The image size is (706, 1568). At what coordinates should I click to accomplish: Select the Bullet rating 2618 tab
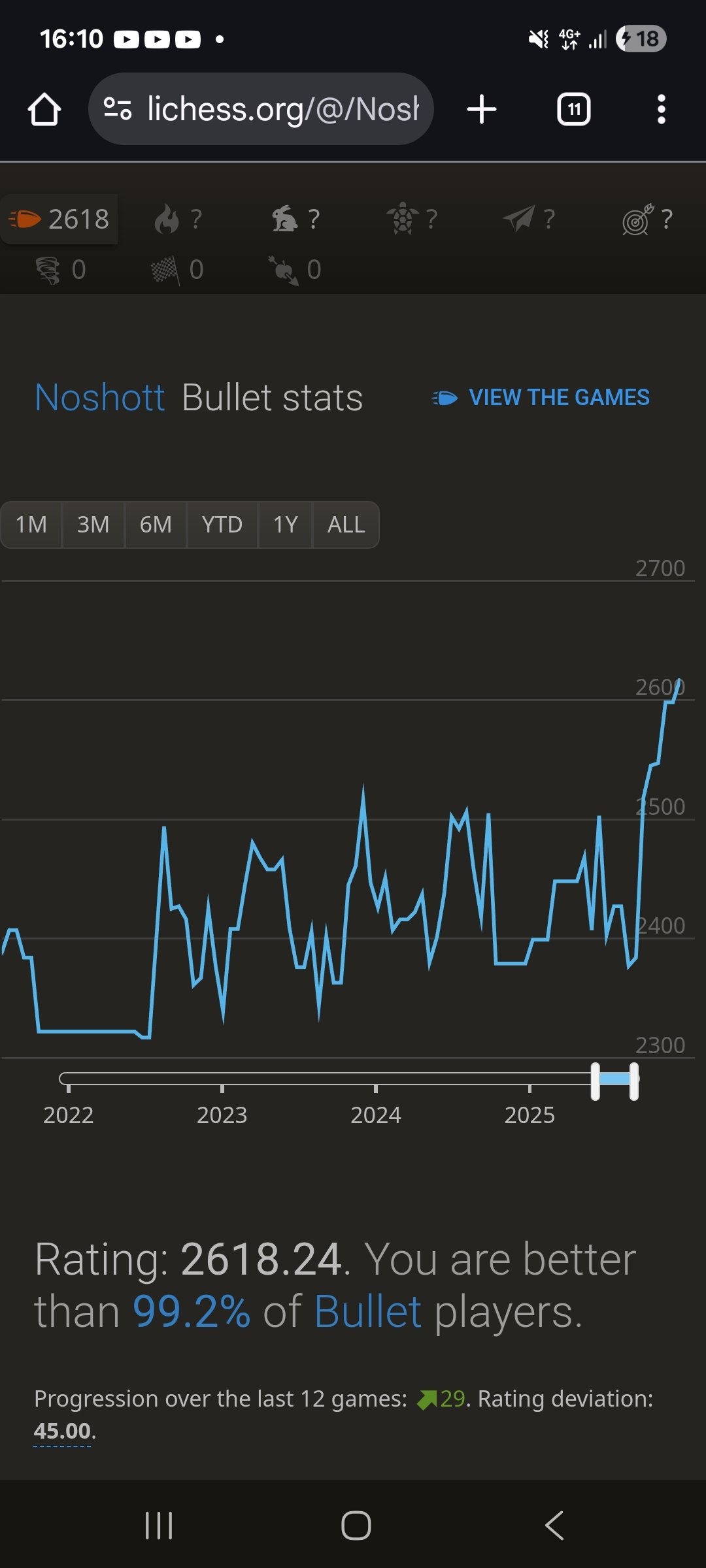(59, 220)
